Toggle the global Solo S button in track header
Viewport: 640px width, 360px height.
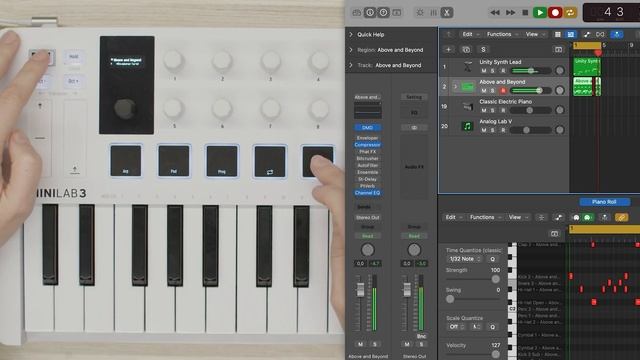click(x=483, y=49)
